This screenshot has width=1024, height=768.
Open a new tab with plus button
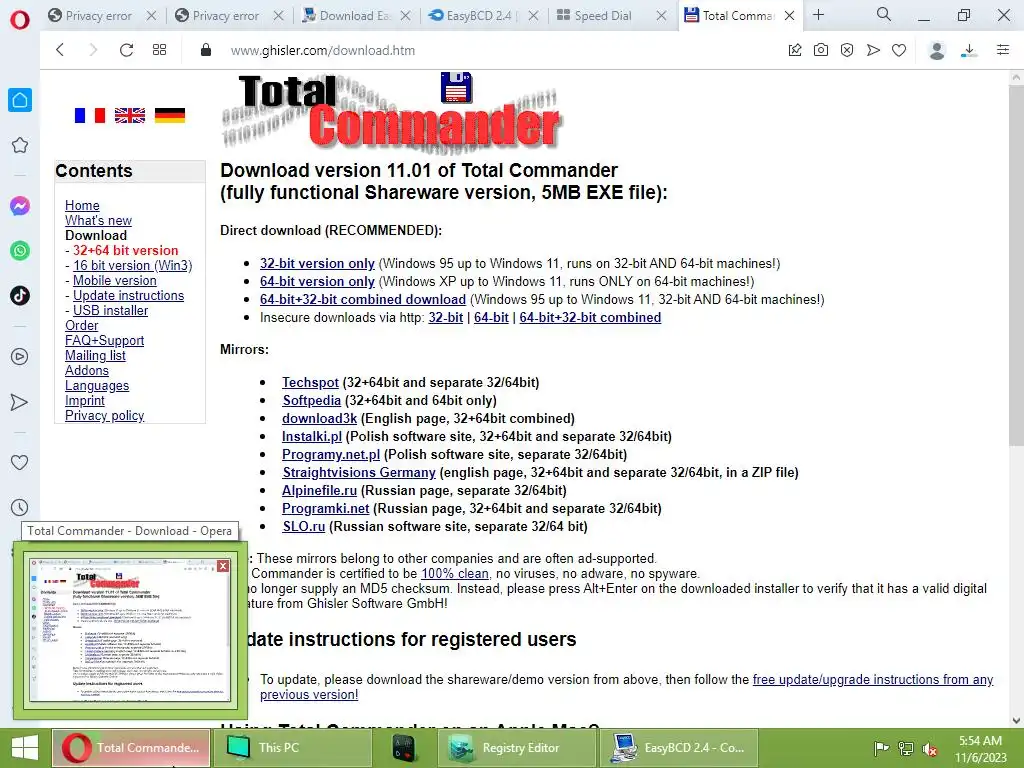tap(818, 14)
